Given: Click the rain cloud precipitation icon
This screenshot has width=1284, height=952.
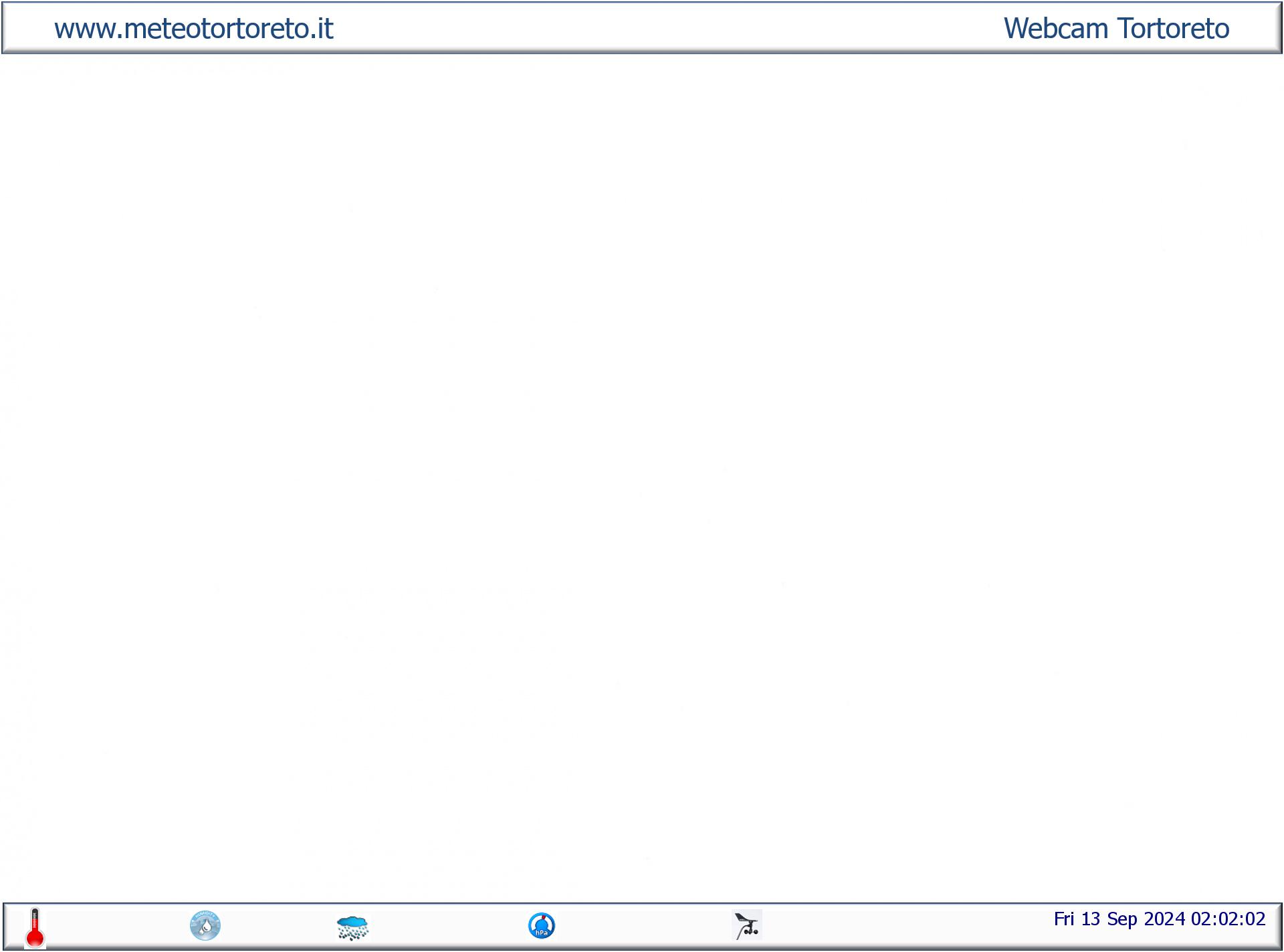Looking at the screenshot, I should click(x=352, y=928).
